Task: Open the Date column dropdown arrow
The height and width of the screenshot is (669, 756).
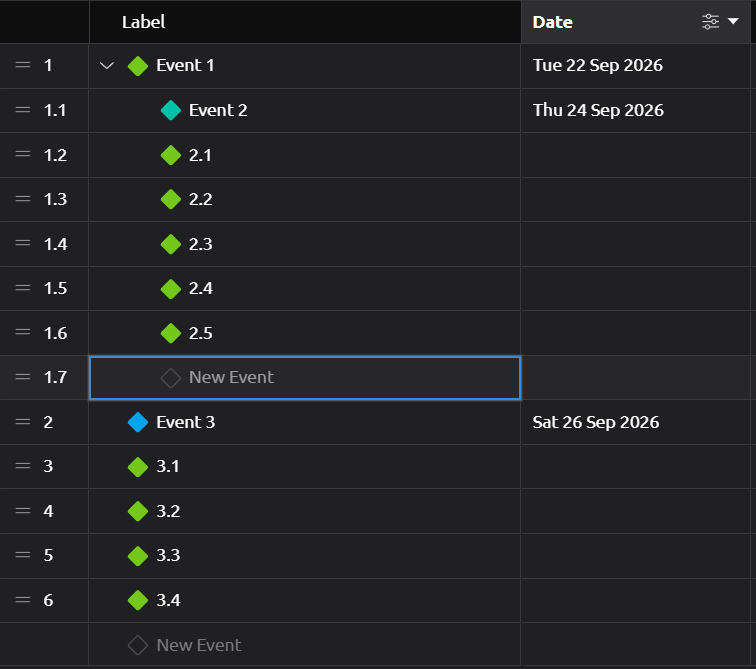Action: click(x=733, y=21)
